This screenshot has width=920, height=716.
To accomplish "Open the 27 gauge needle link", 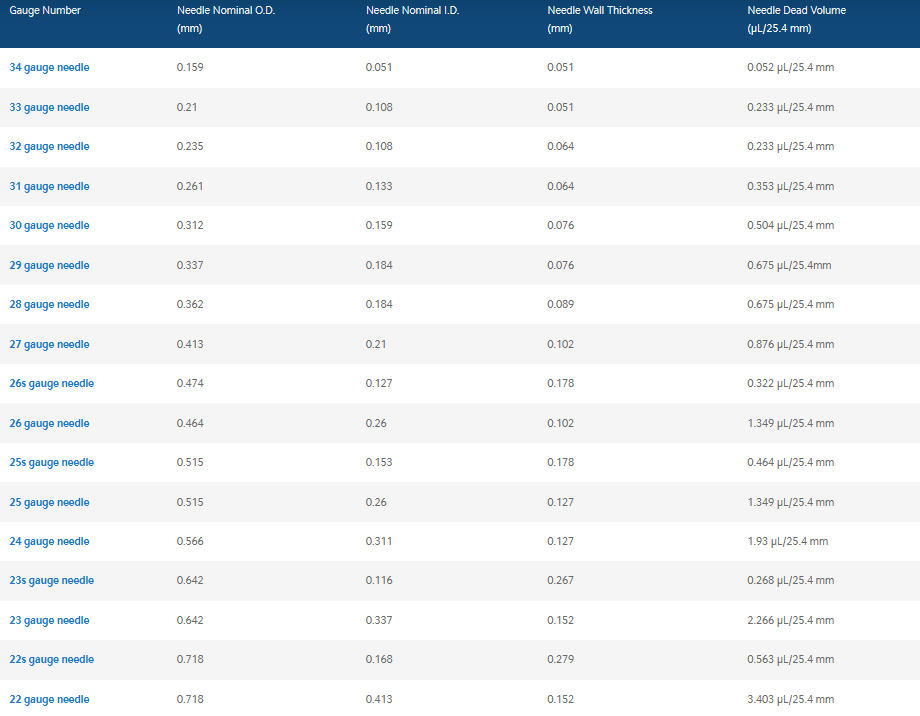I will [49, 344].
